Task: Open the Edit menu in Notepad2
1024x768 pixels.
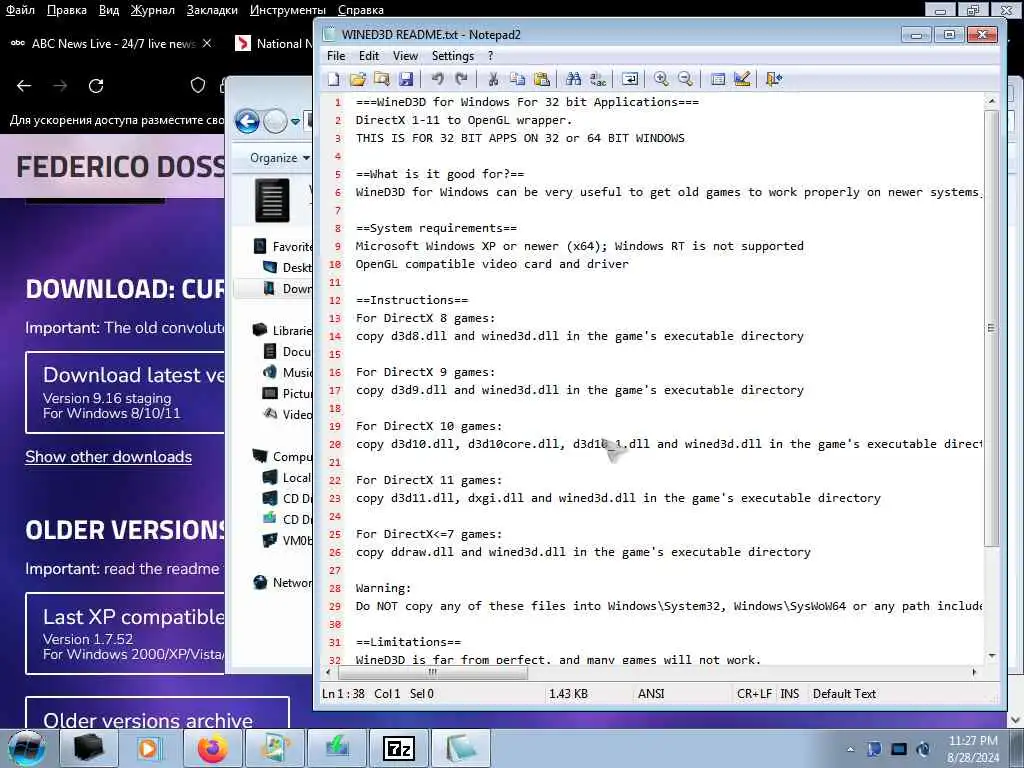Action: [x=369, y=56]
